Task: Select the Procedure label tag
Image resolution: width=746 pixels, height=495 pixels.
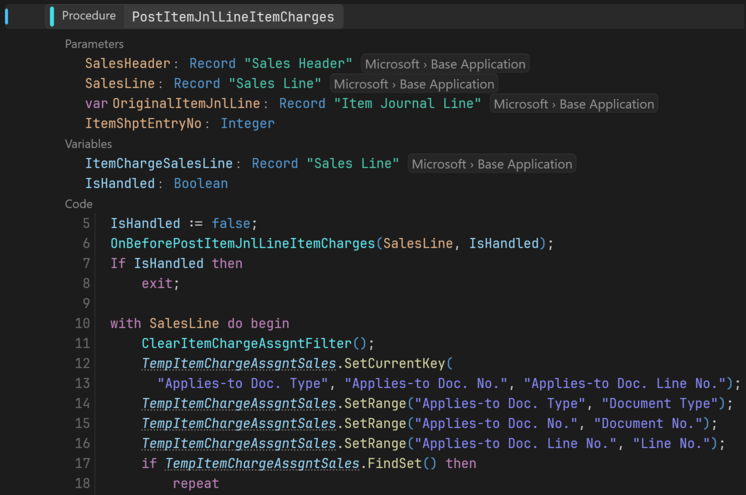Action: (88, 16)
